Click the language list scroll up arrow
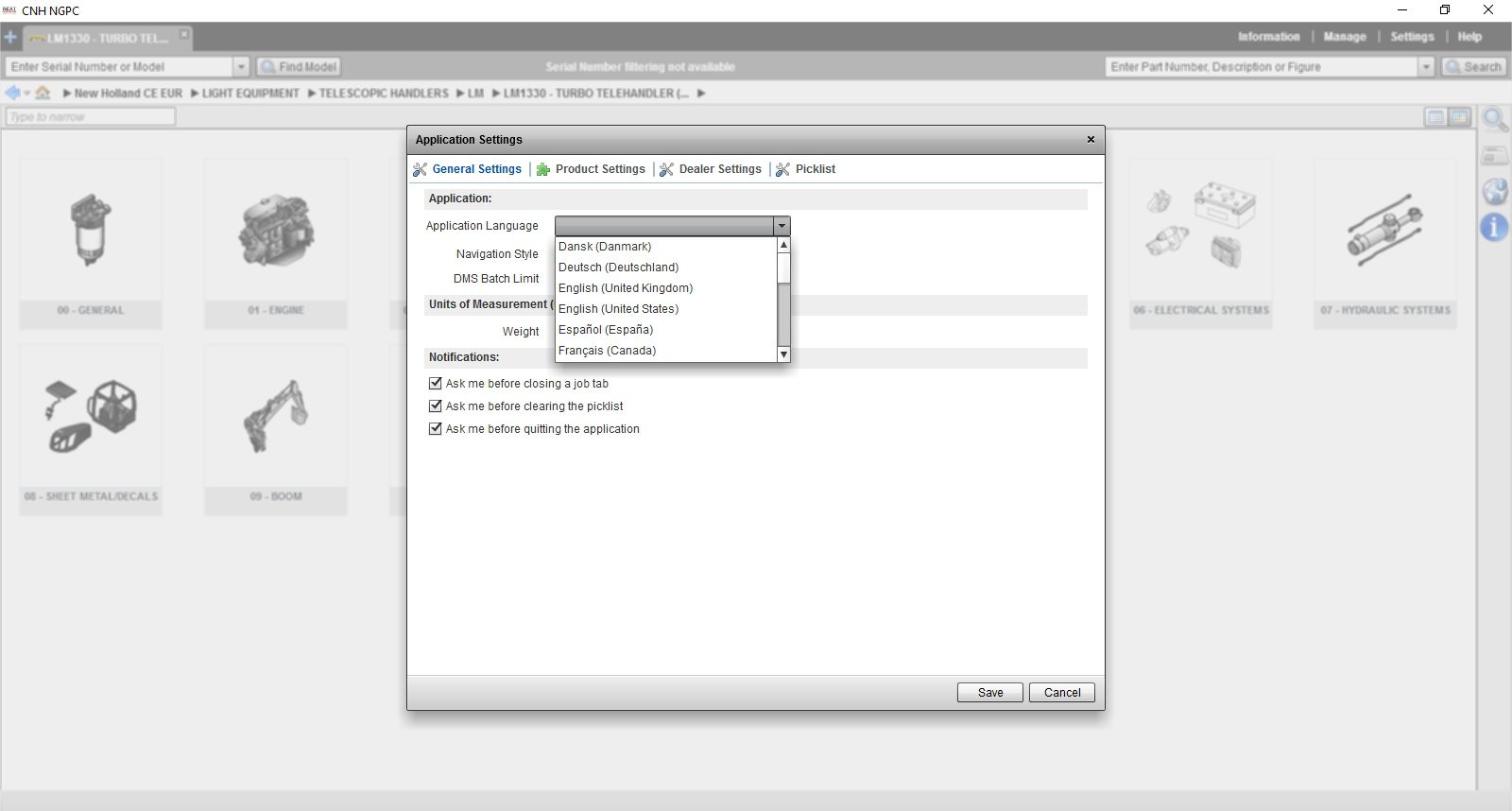The width and height of the screenshot is (1512, 811). [783, 245]
